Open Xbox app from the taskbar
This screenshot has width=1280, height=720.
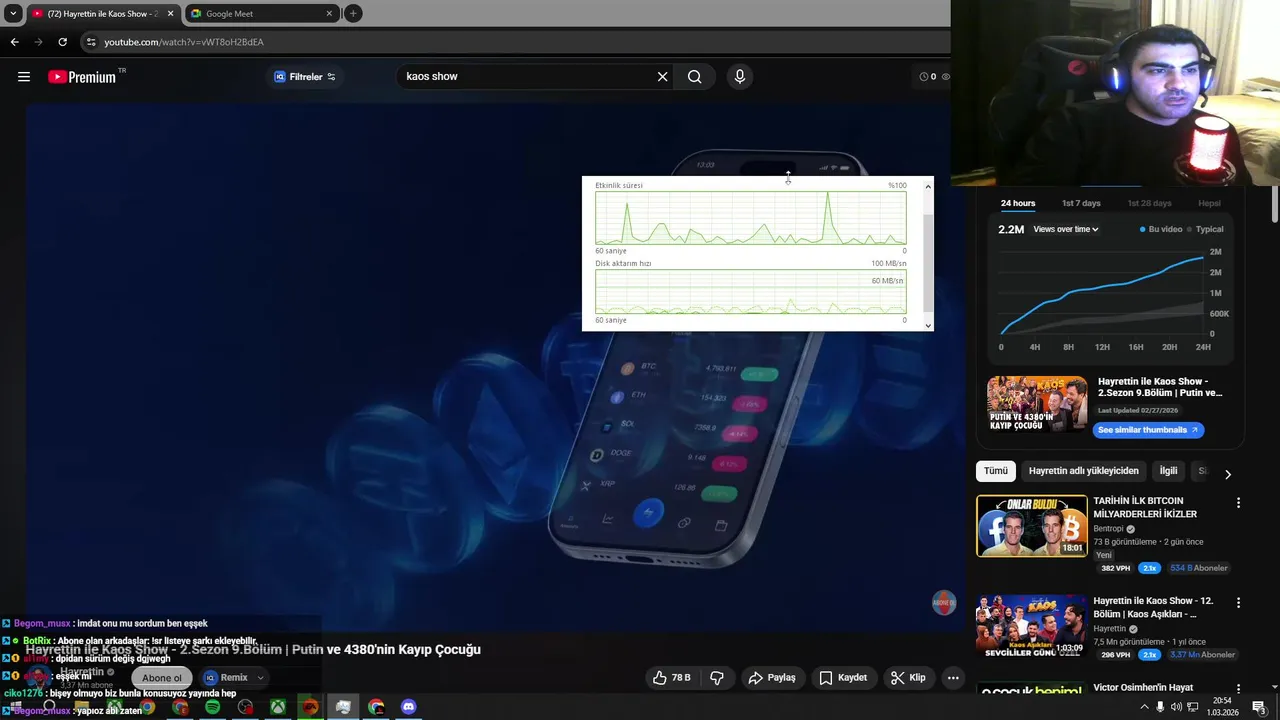coord(277,707)
